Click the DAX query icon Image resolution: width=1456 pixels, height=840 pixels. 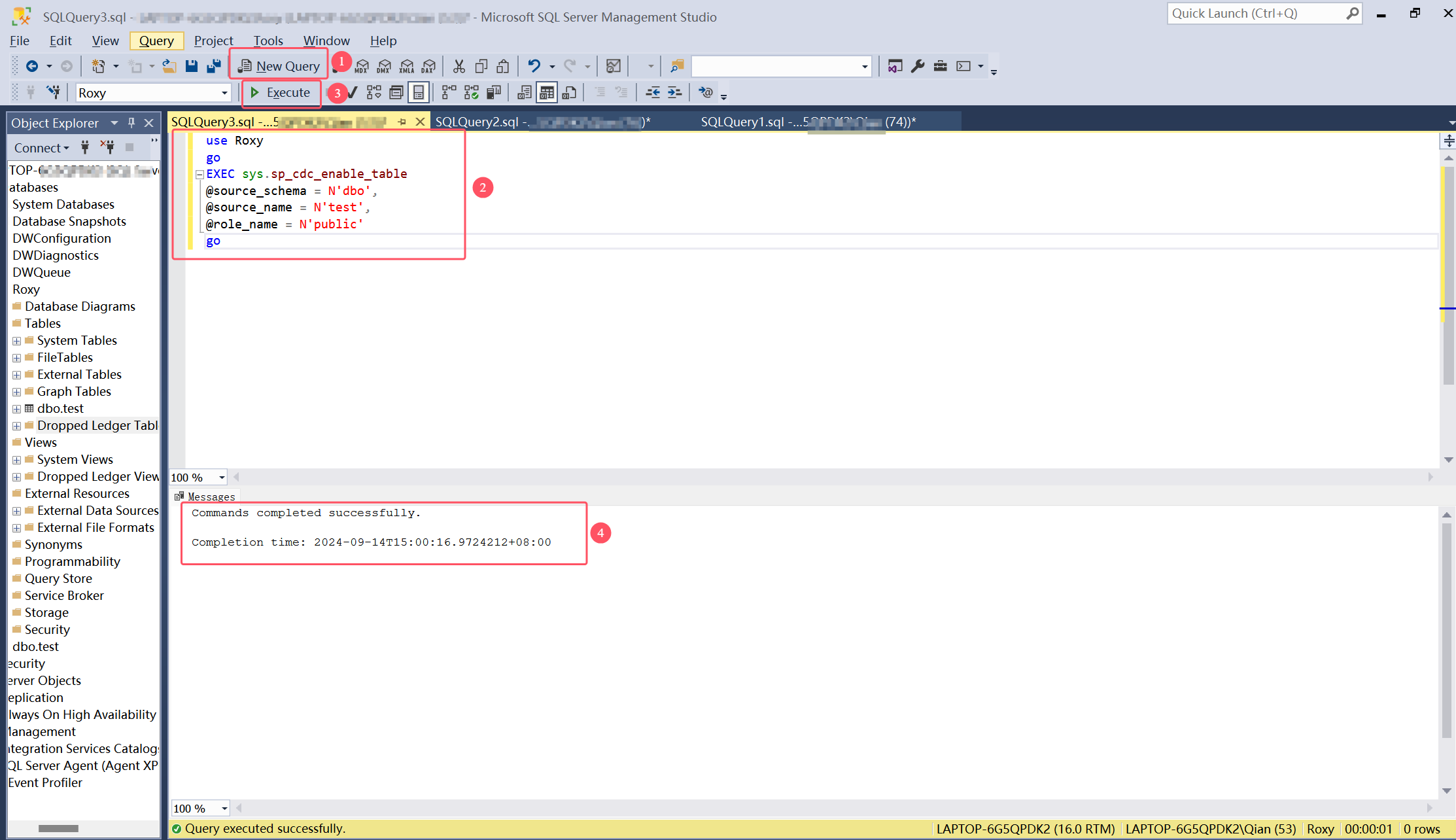[428, 66]
